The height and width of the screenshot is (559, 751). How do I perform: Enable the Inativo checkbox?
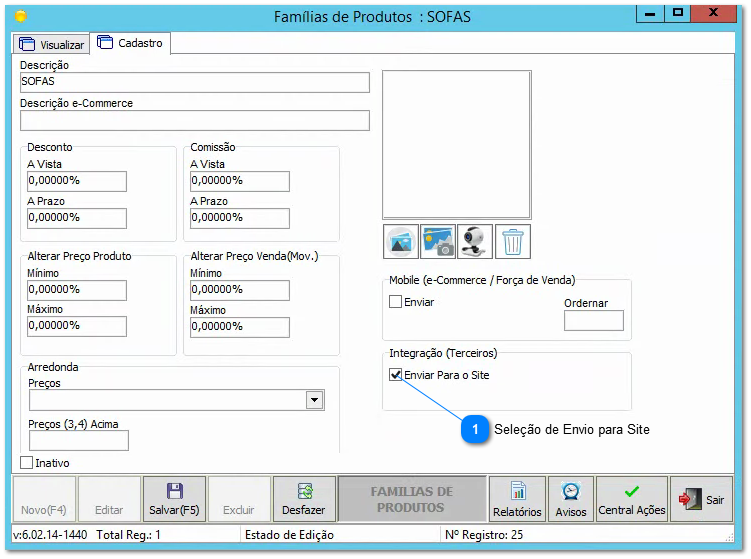point(27,463)
